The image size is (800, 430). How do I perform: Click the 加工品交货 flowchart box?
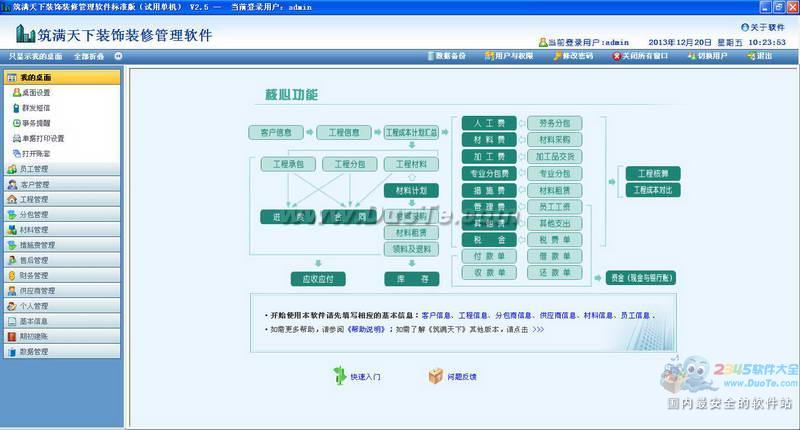555,157
